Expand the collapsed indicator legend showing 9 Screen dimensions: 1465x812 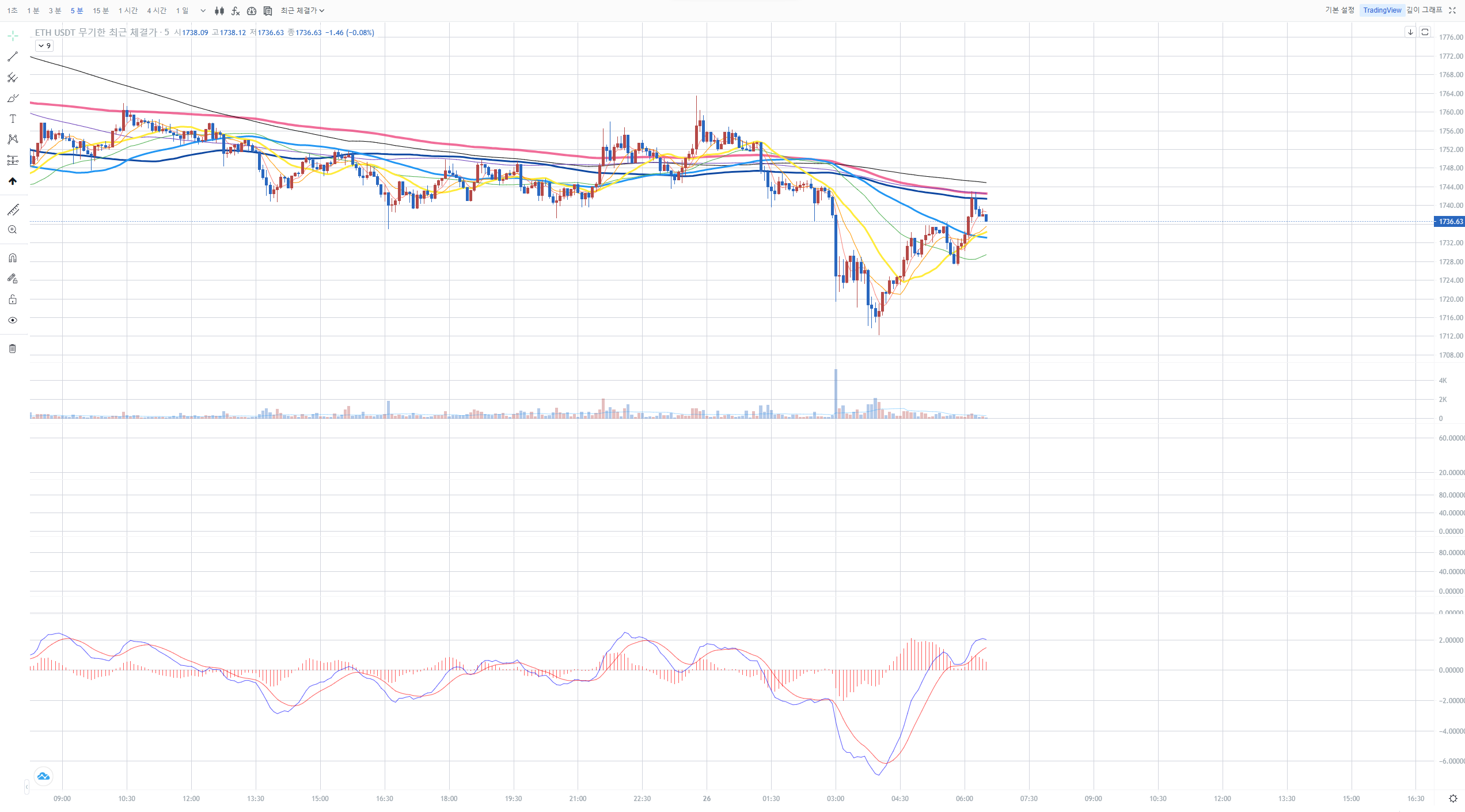pyautogui.click(x=44, y=46)
